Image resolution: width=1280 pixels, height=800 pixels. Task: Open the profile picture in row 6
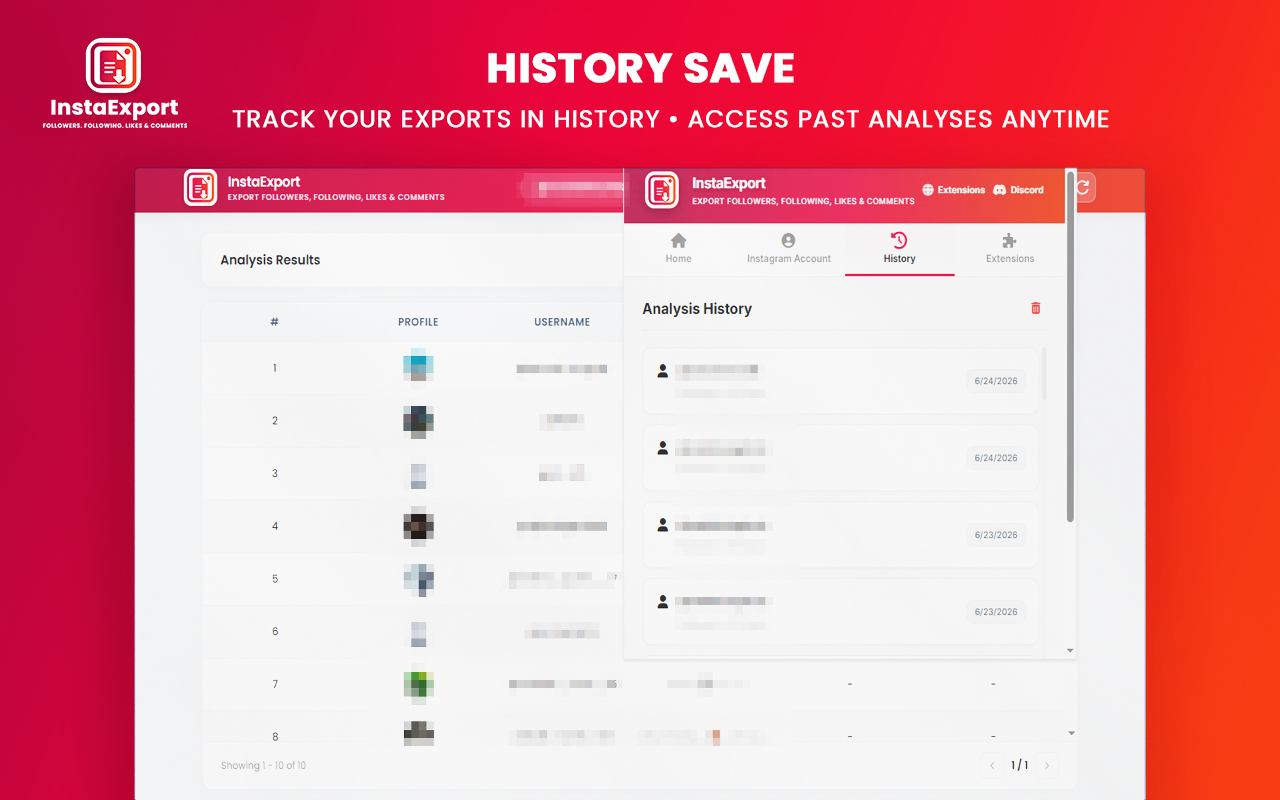(x=418, y=632)
